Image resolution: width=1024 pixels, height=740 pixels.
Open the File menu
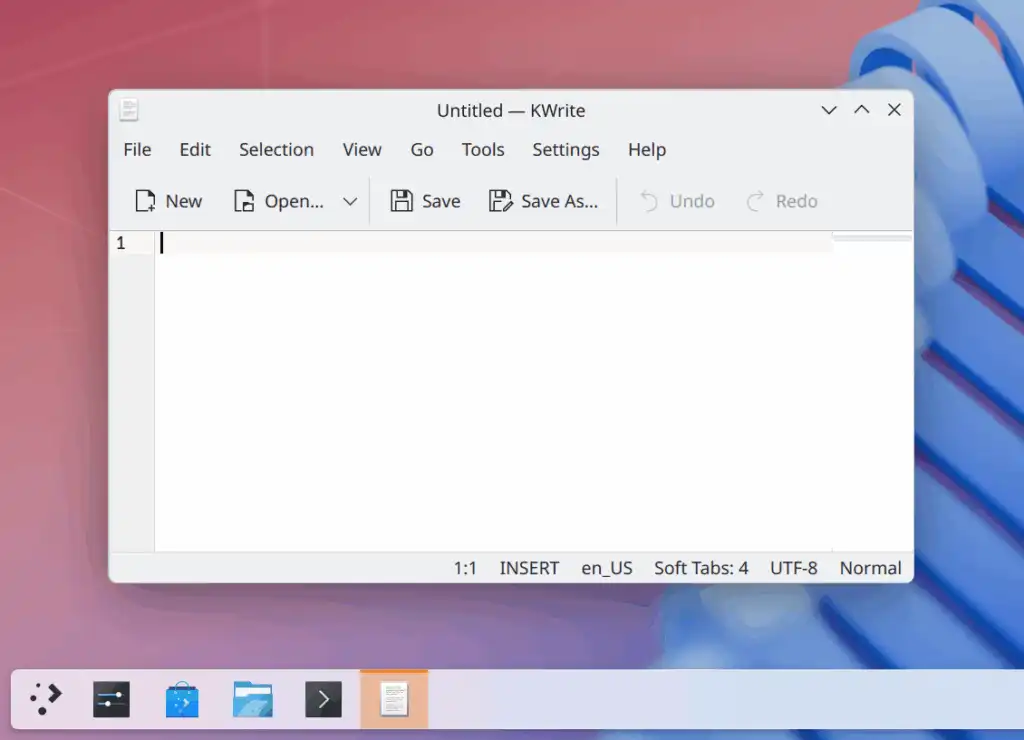(137, 150)
